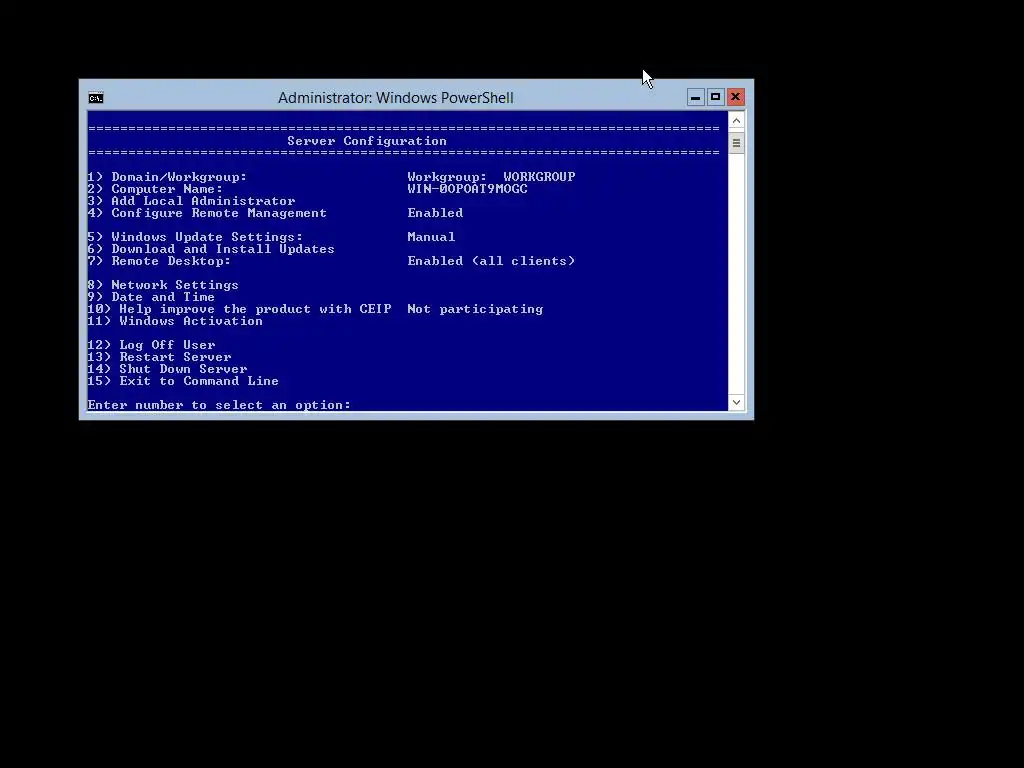Viewport: 1024px width, 768px height.
Task: Click the 'Not participating' CEIP value
Action: 475,309
